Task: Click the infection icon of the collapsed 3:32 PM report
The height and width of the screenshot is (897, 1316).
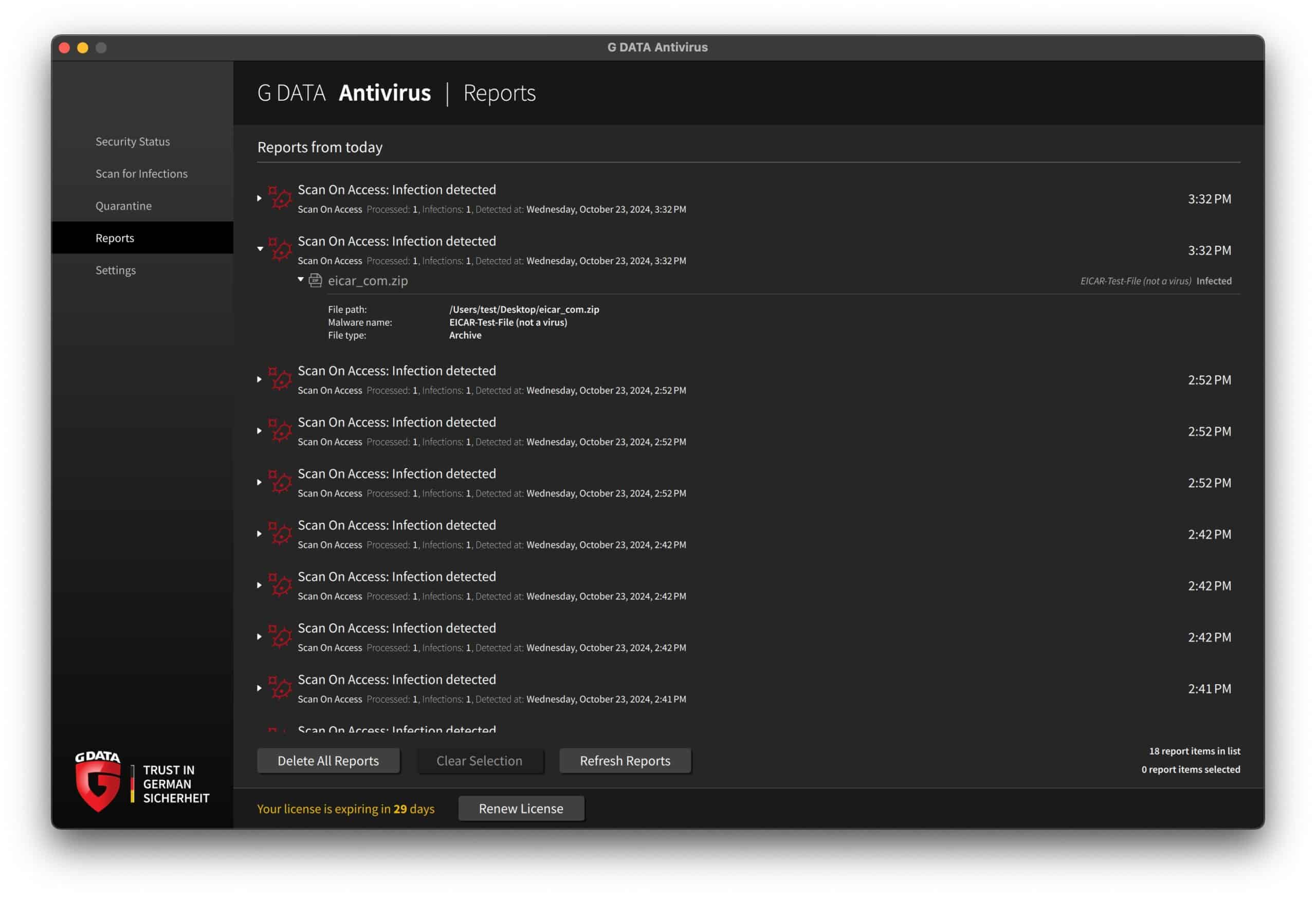Action: click(x=280, y=197)
